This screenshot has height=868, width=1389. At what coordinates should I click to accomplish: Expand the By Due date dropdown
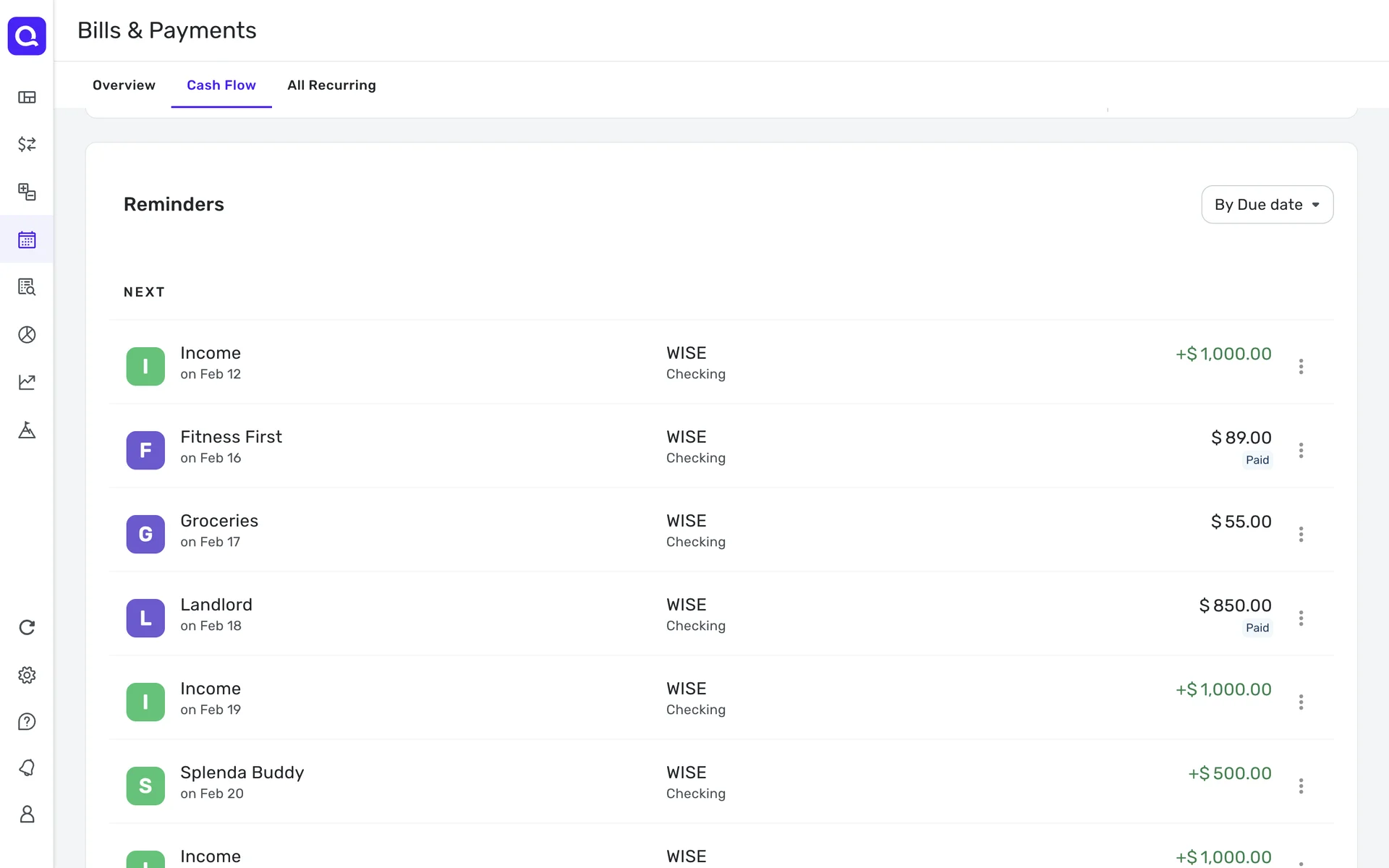coord(1267,205)
